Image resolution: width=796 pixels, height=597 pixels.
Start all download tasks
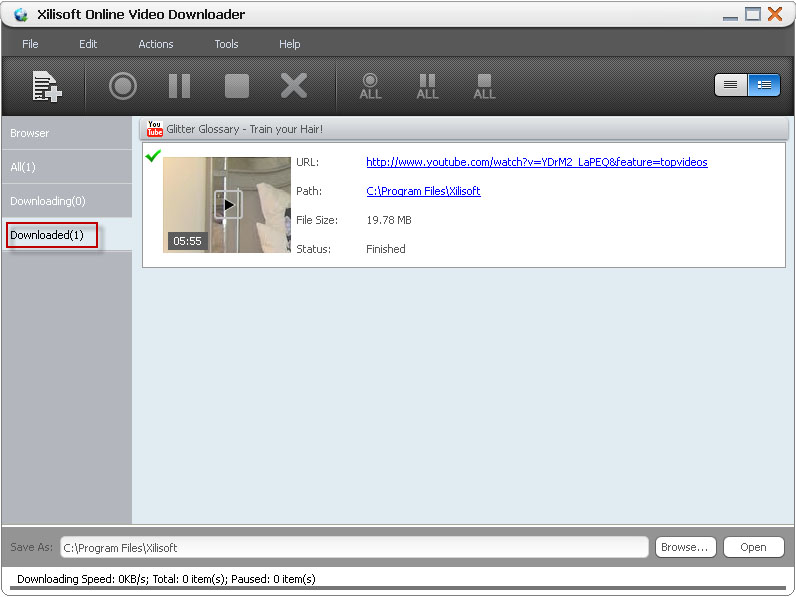[x=370, y=86]
